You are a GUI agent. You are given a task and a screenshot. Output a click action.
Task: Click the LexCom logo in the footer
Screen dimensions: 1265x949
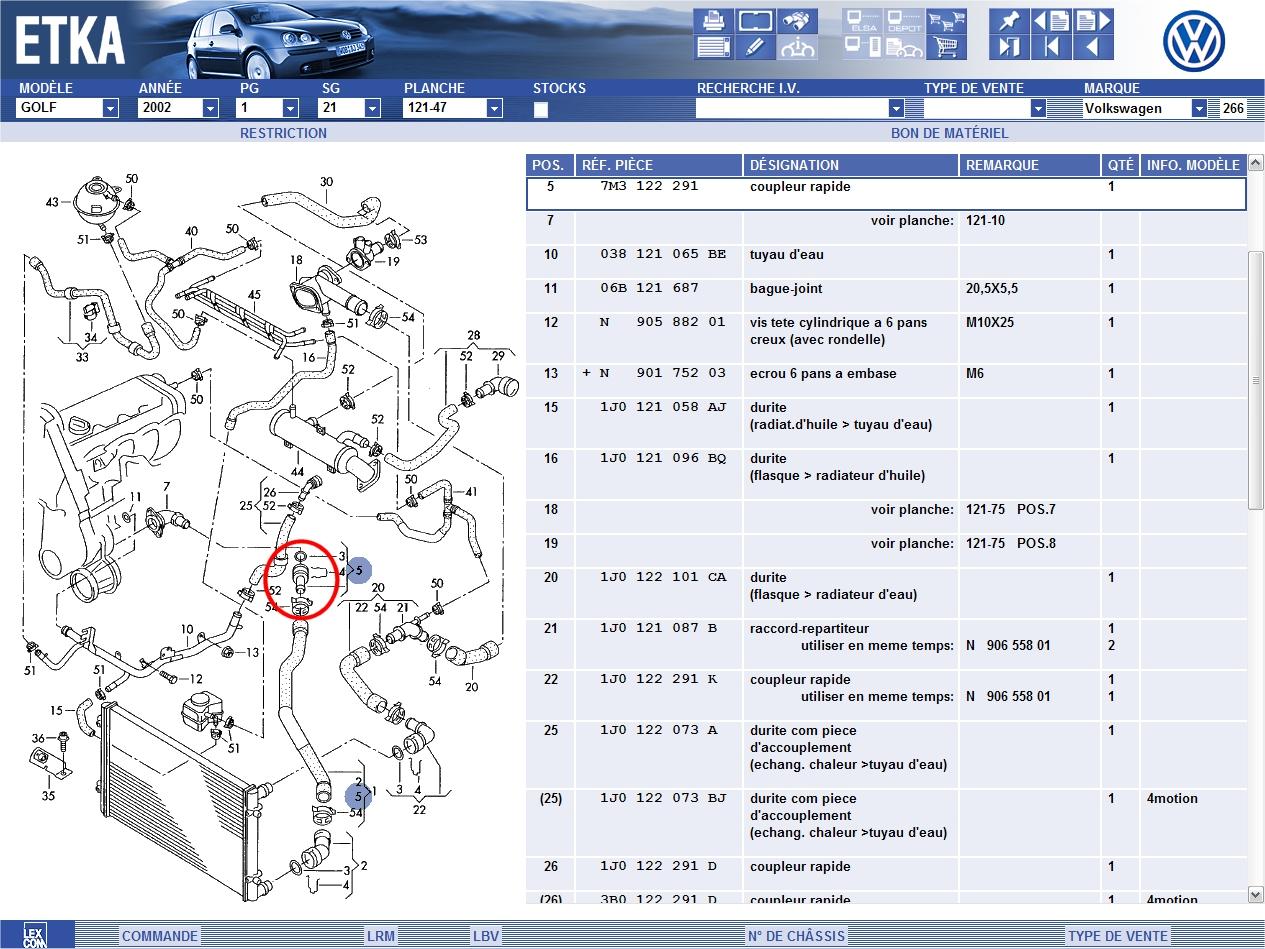pyautogui.click(x=35, y=935)
